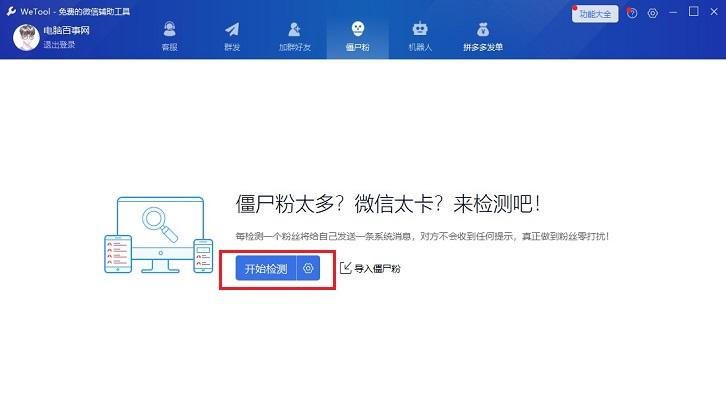Close the WeTool window
Image resolution: width=726 pixels, height=412 pixels.
(714, 12)
